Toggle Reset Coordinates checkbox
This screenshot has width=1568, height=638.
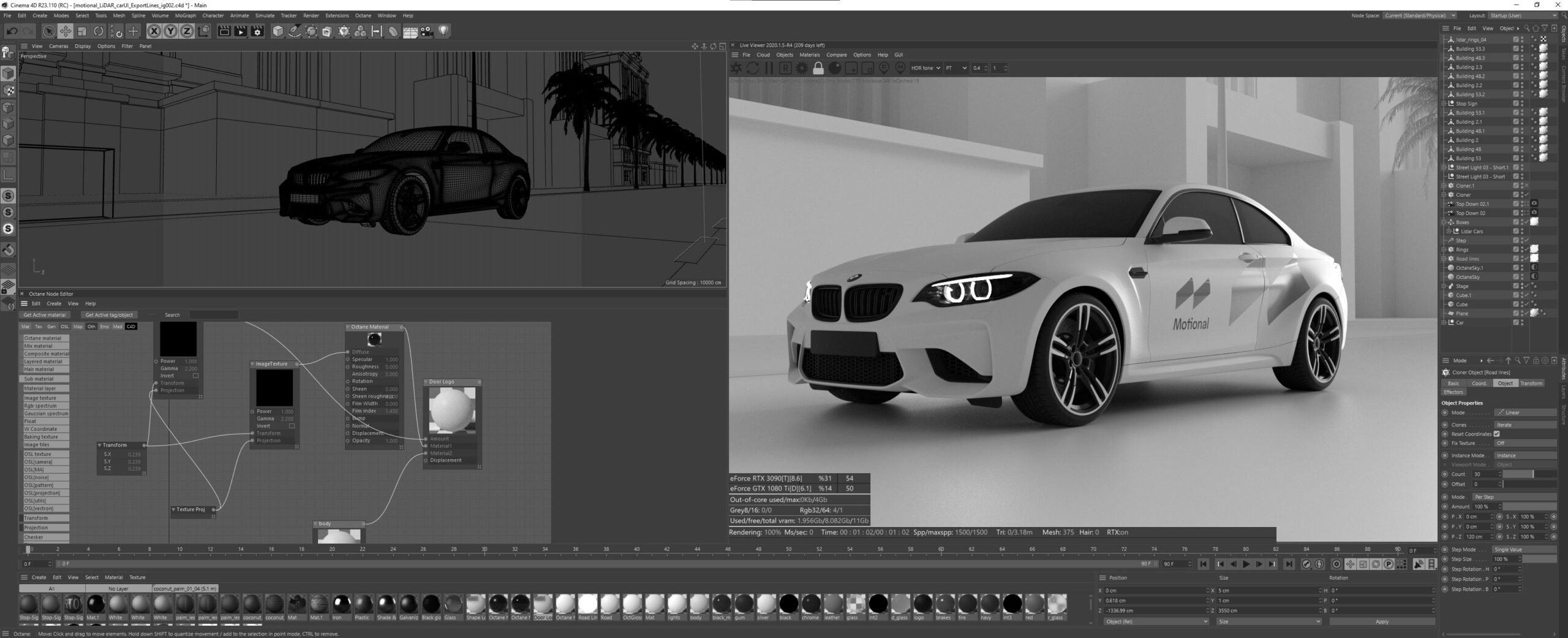click(x=1497, y=434)
